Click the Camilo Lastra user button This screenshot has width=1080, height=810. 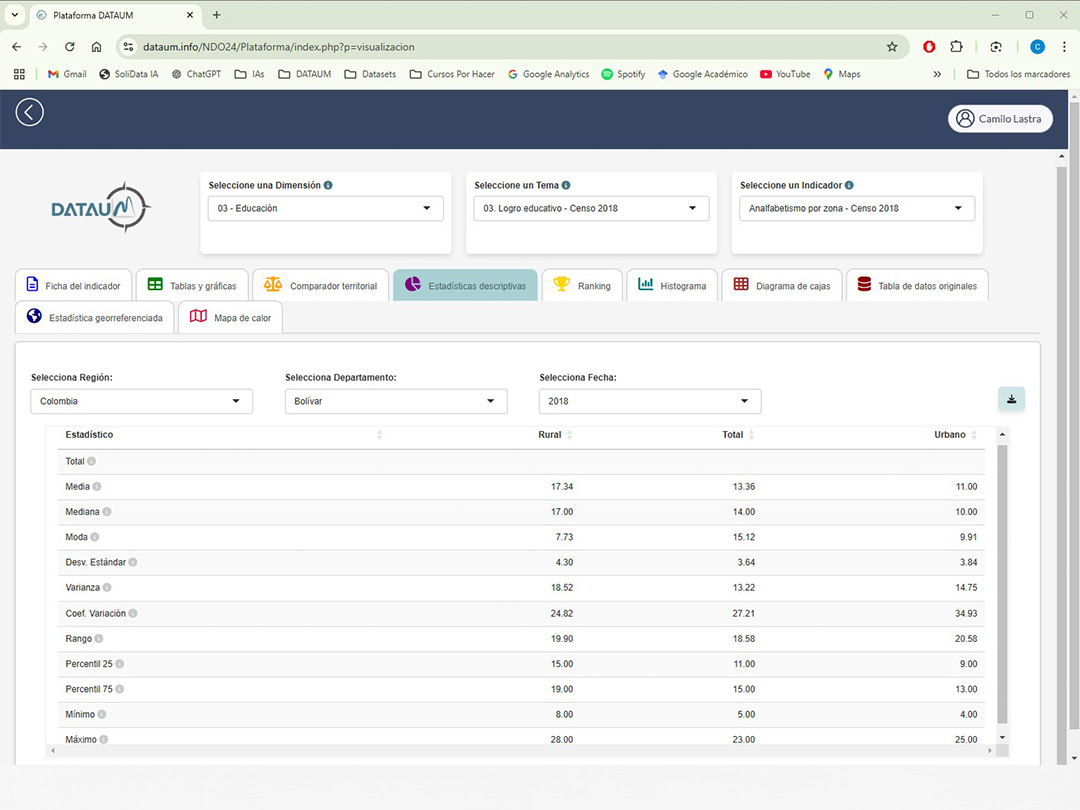(999, 118)
